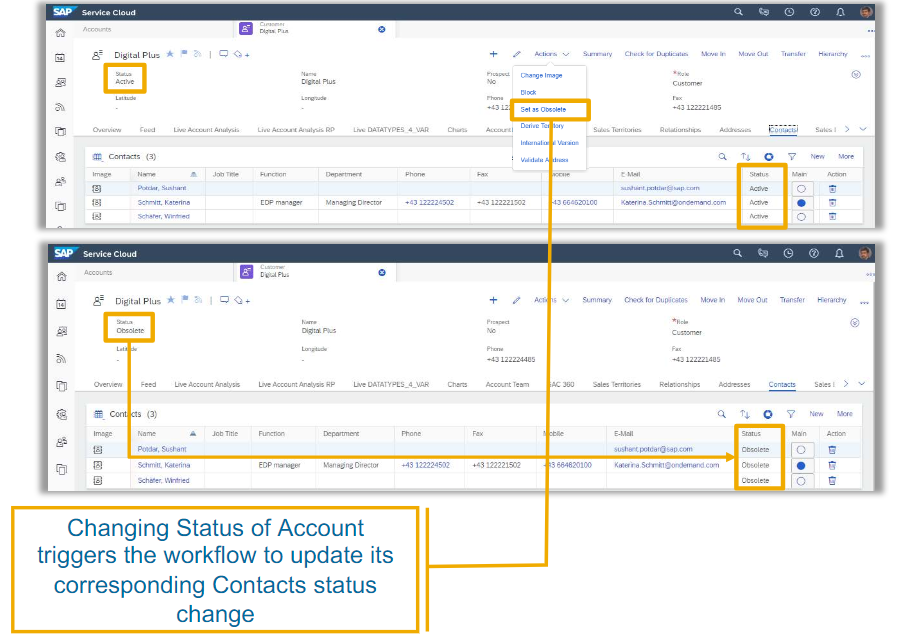The height and width of the screenshot is (642, 898).
Task: Click the edit pencil in the upper window's account header
Action: coord(517,54)
